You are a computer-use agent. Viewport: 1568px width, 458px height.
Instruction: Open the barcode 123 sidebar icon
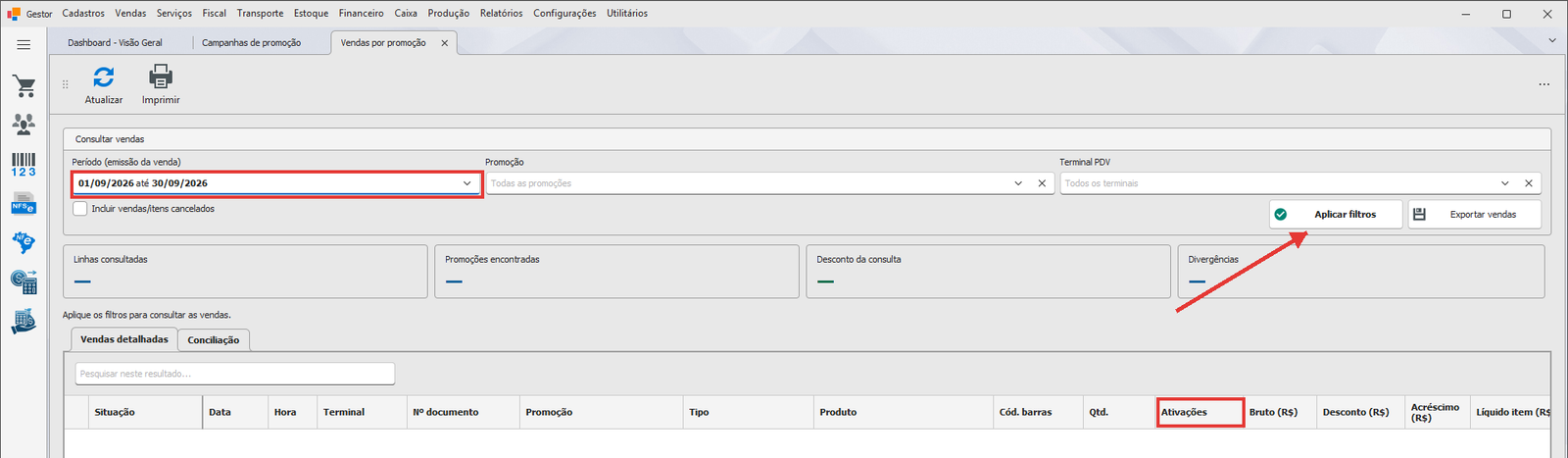pos(24,164)
